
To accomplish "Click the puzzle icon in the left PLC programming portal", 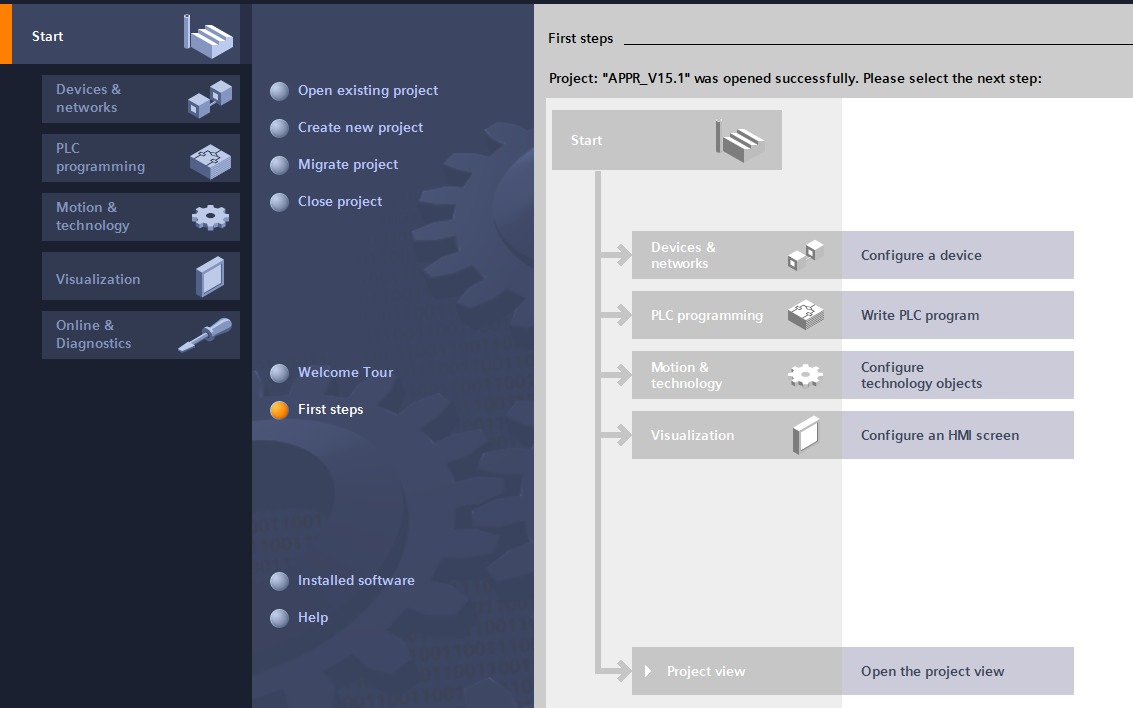I will tap(210, 159).
